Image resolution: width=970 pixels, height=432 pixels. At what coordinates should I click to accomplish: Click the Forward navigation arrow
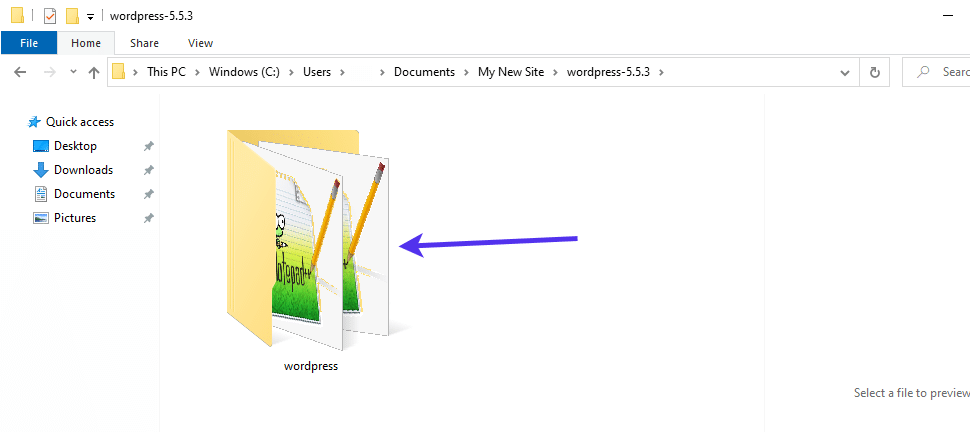pos(48,72)
